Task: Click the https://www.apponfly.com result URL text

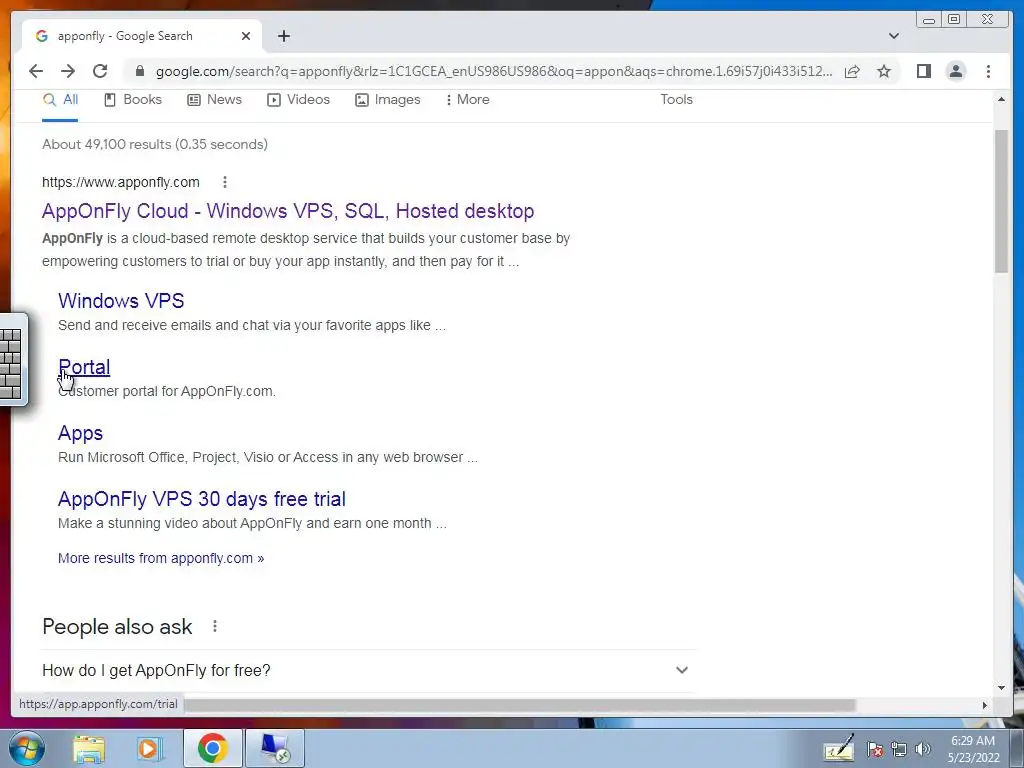Action: click(x=121, y=182)
